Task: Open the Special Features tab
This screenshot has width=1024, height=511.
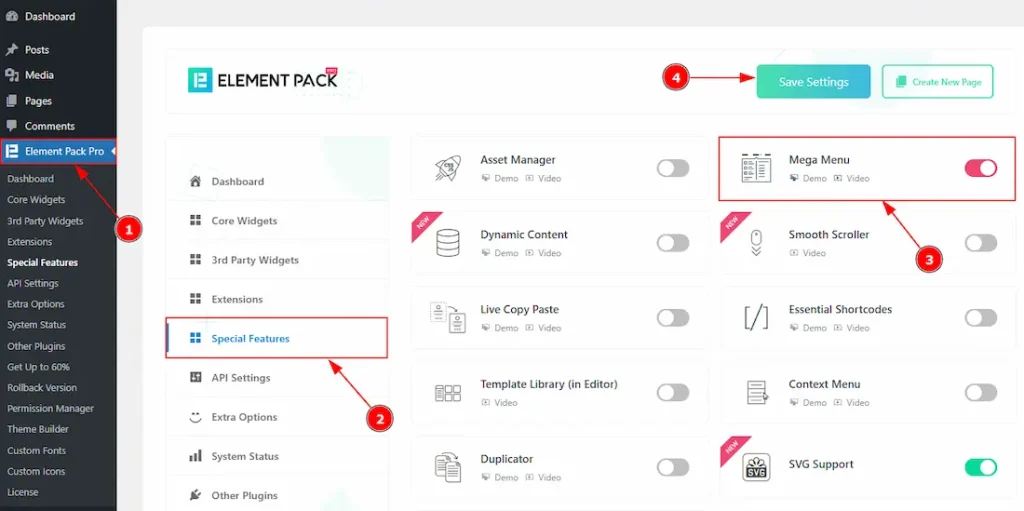Action: [x=250, y=339]
